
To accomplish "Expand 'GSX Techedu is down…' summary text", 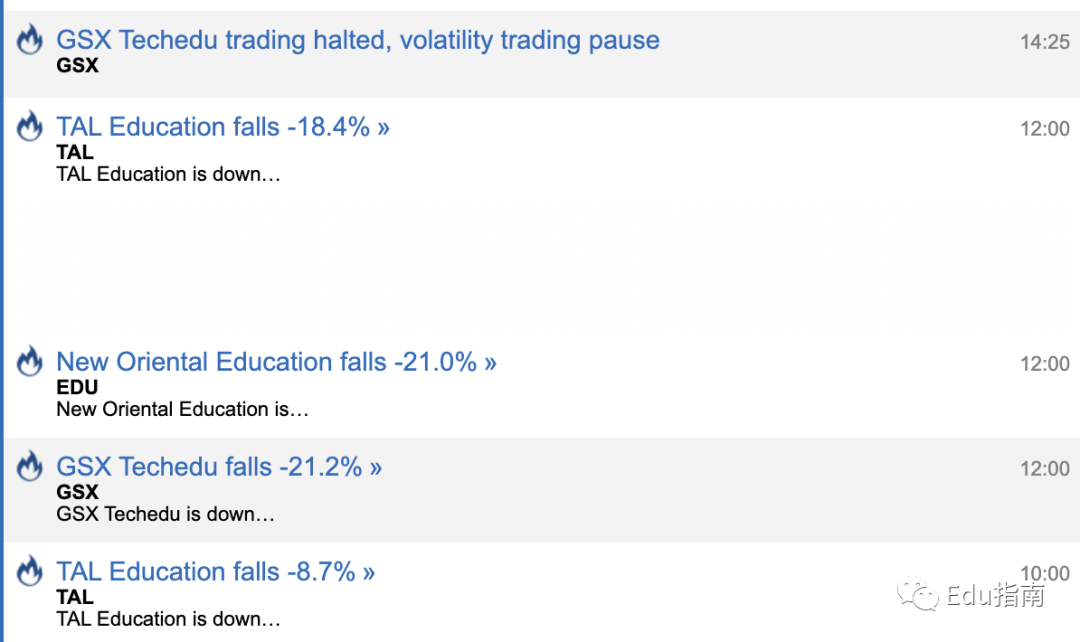I will 165,514.
